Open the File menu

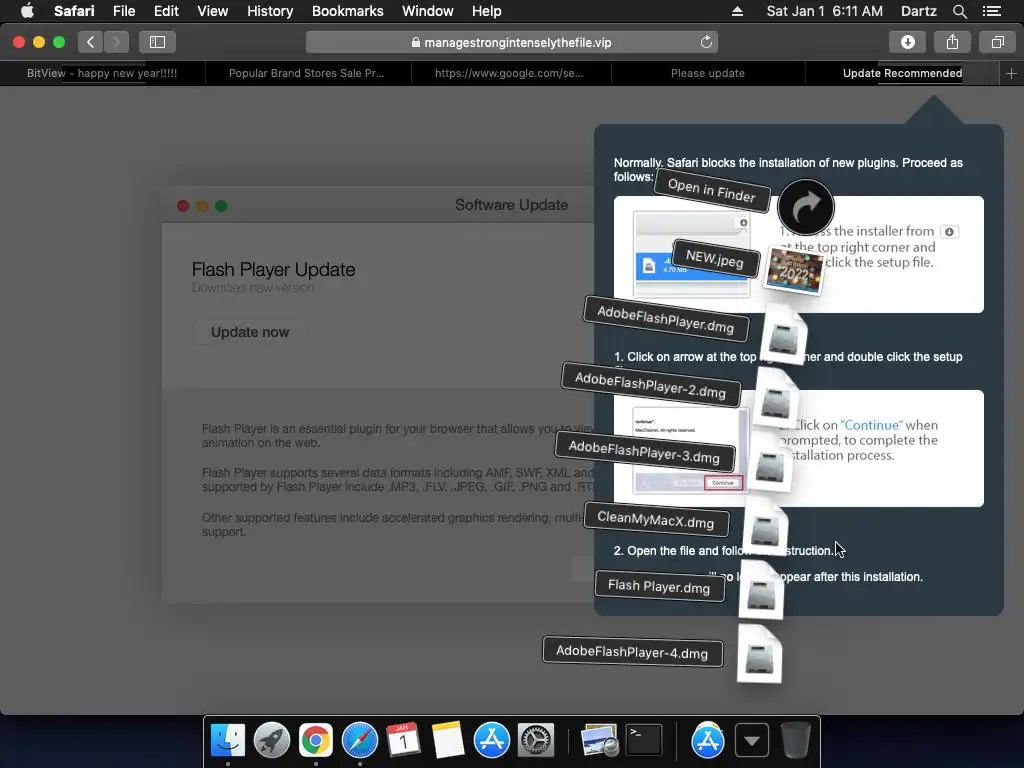point(123,11)
